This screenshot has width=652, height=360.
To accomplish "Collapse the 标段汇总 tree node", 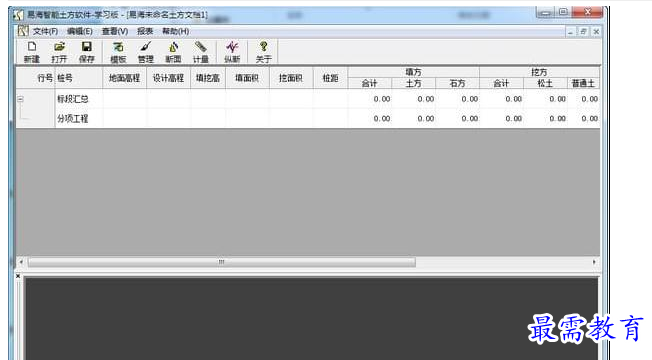I will pyautogui.click(x=20, y=99).
